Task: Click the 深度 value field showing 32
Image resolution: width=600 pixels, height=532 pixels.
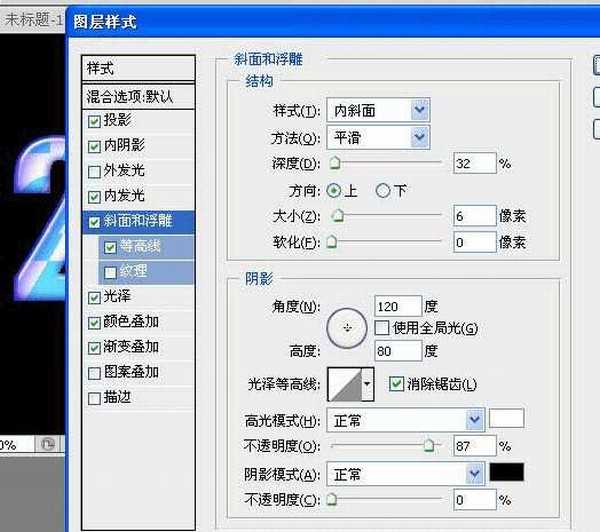Action: [474, 163]
